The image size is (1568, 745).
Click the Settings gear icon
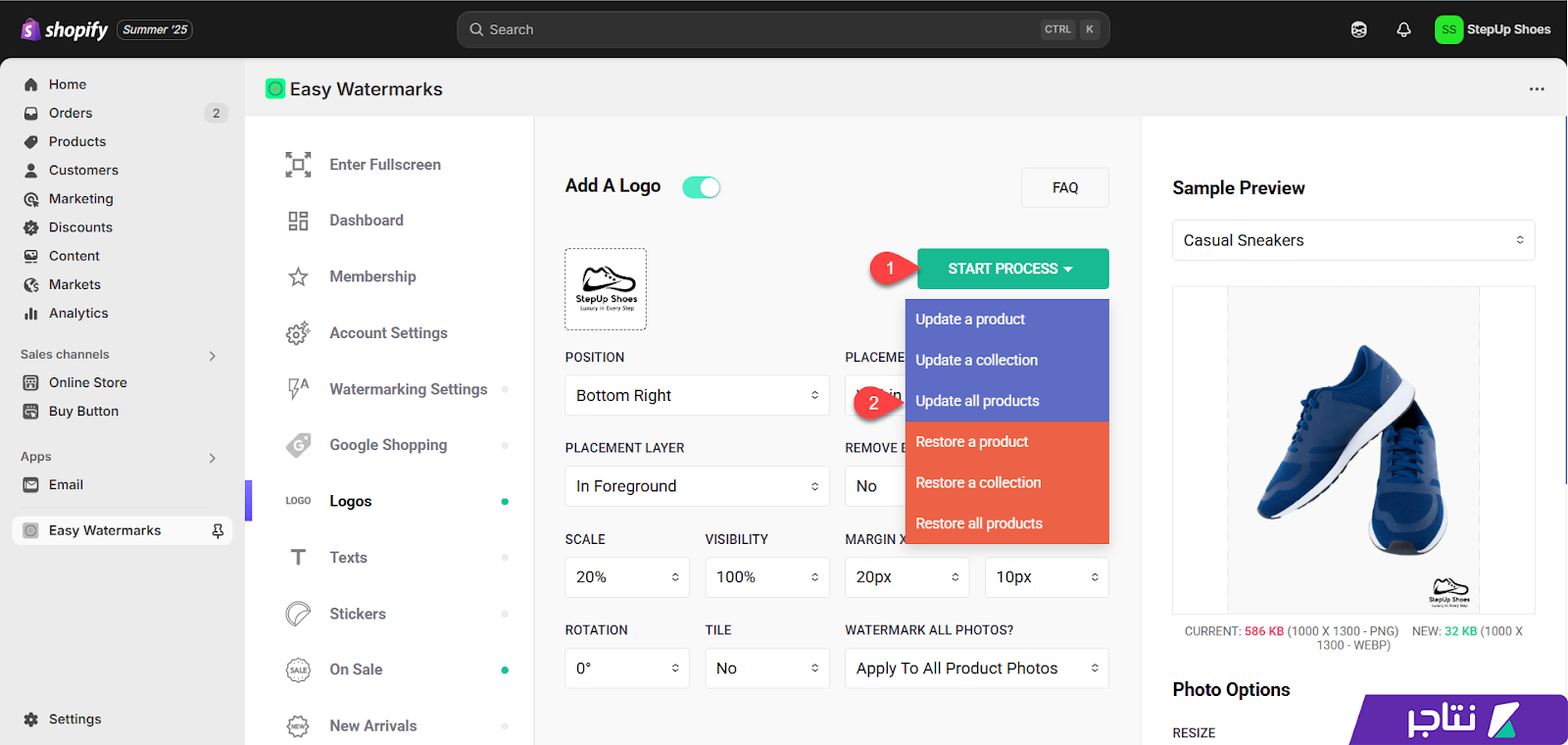pyautogui.click(x=31, y=720)
